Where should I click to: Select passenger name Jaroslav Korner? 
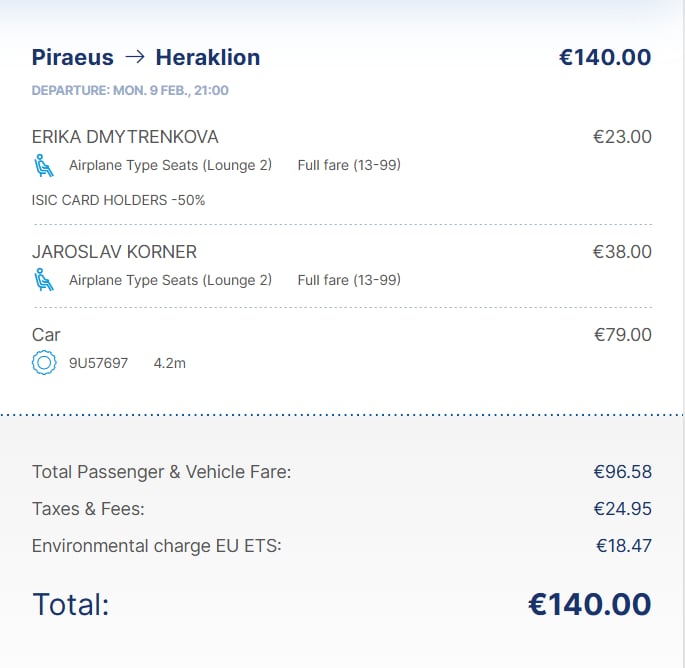[114, 252]
